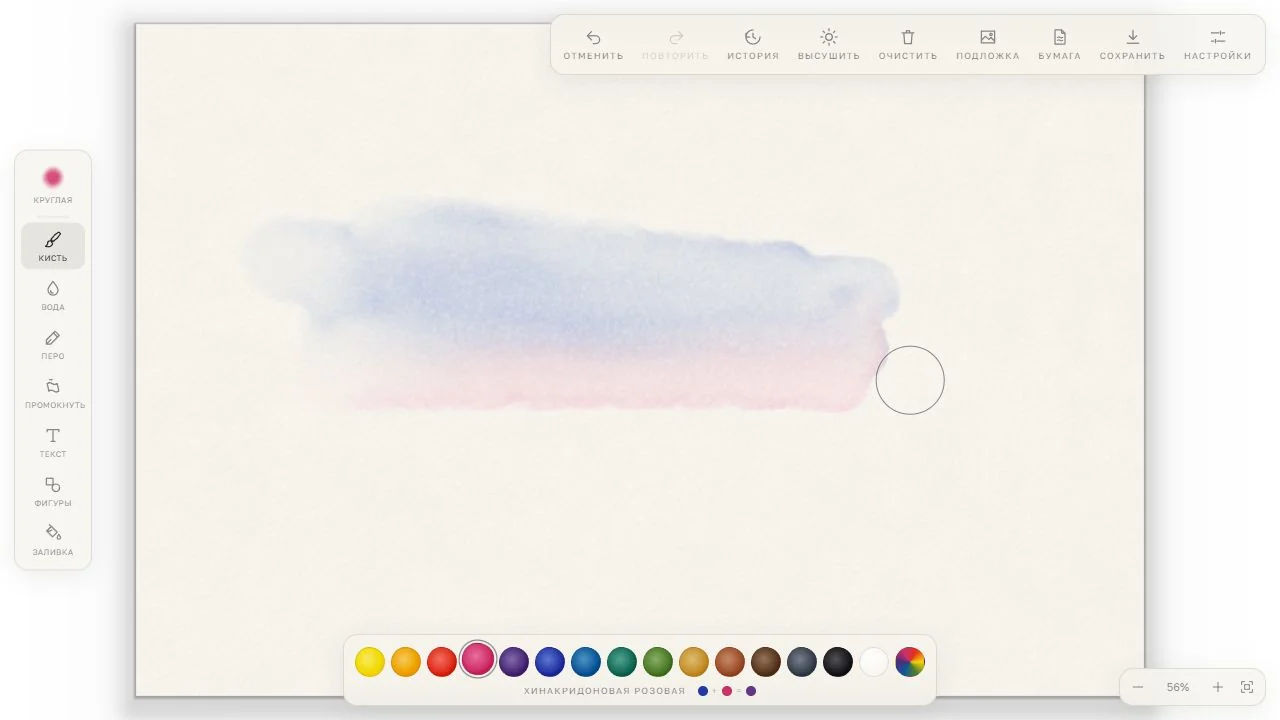Image resolution: width=1280 pixels, height=720 pixels.
Task: Save the painting with Сохранить
Action: coord(1132,45)
